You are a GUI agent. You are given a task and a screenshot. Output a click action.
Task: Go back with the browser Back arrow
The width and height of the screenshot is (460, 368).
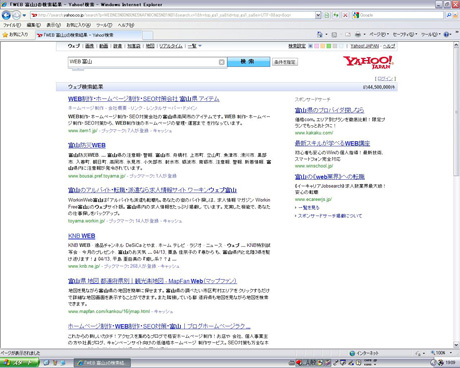[6, 15]
